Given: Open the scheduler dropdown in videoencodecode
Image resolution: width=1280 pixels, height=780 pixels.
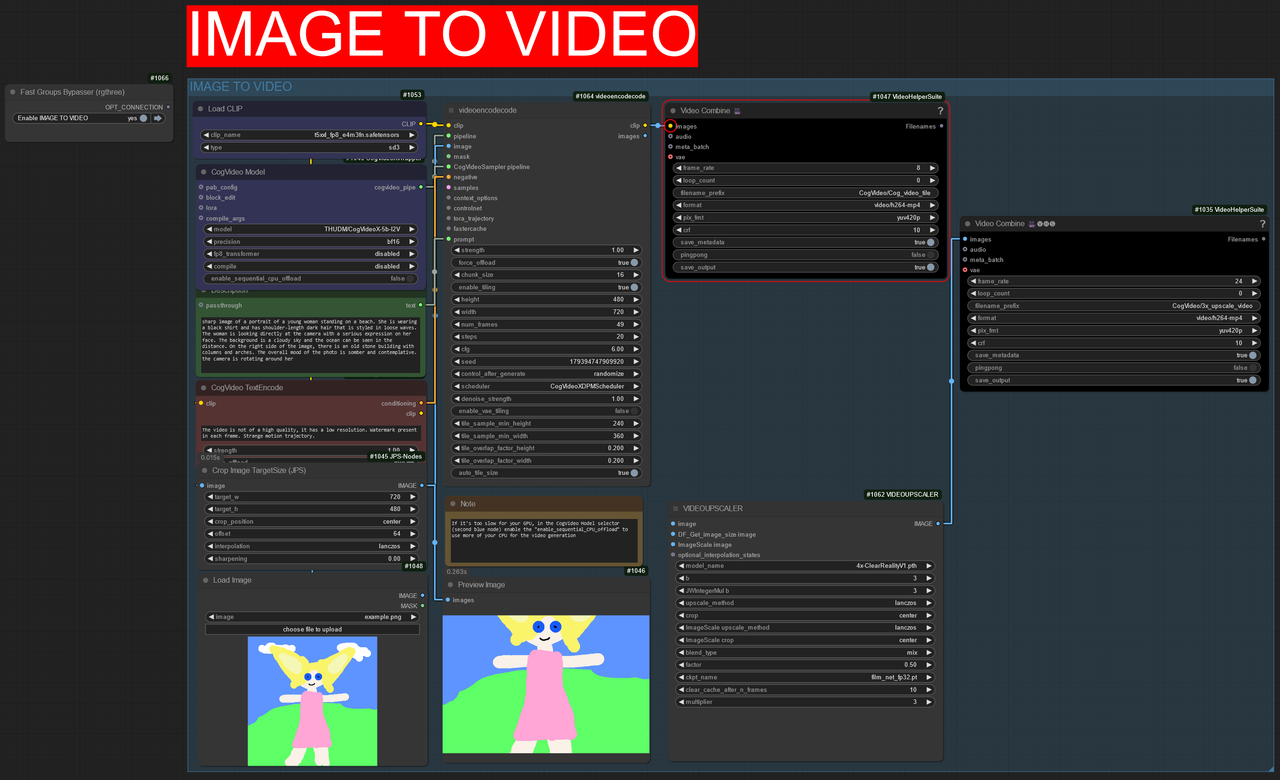Looking at the screenshot, I should (x=545, y=386).
